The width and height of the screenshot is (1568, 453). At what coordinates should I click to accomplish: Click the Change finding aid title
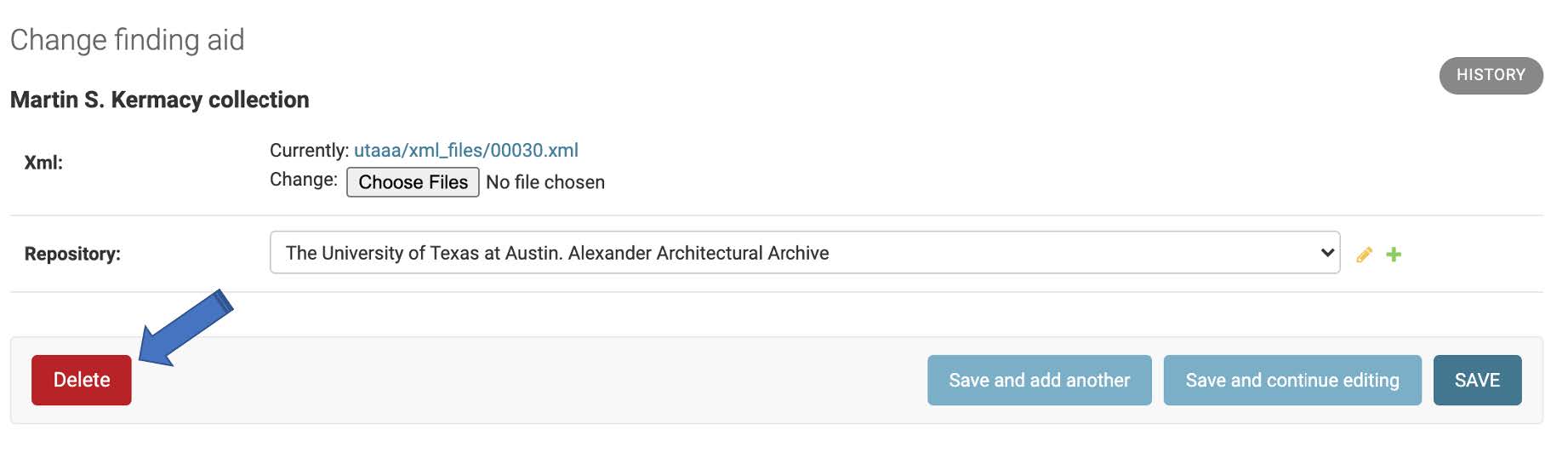pos(128,40)
